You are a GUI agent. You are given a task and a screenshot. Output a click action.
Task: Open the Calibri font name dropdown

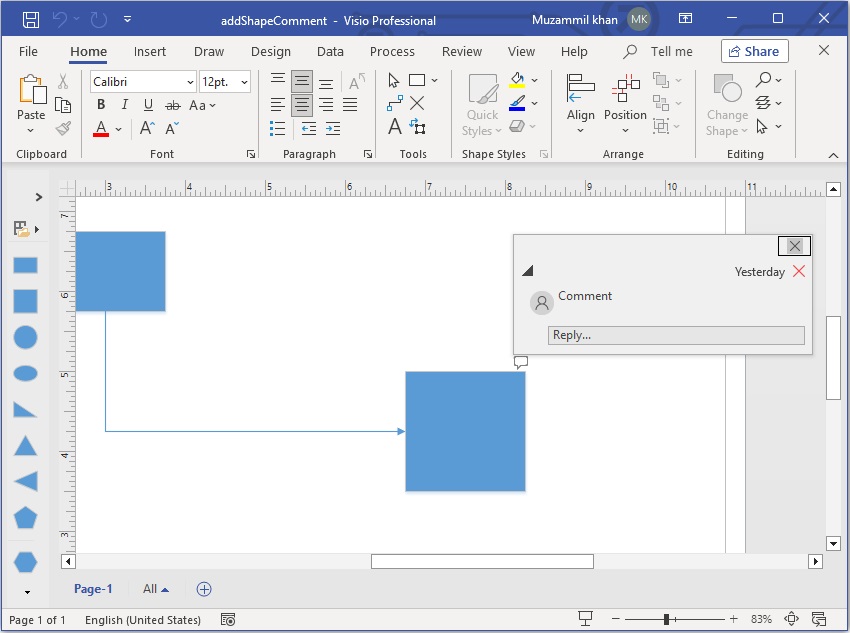pyautogui.click(x=190, y=82)
